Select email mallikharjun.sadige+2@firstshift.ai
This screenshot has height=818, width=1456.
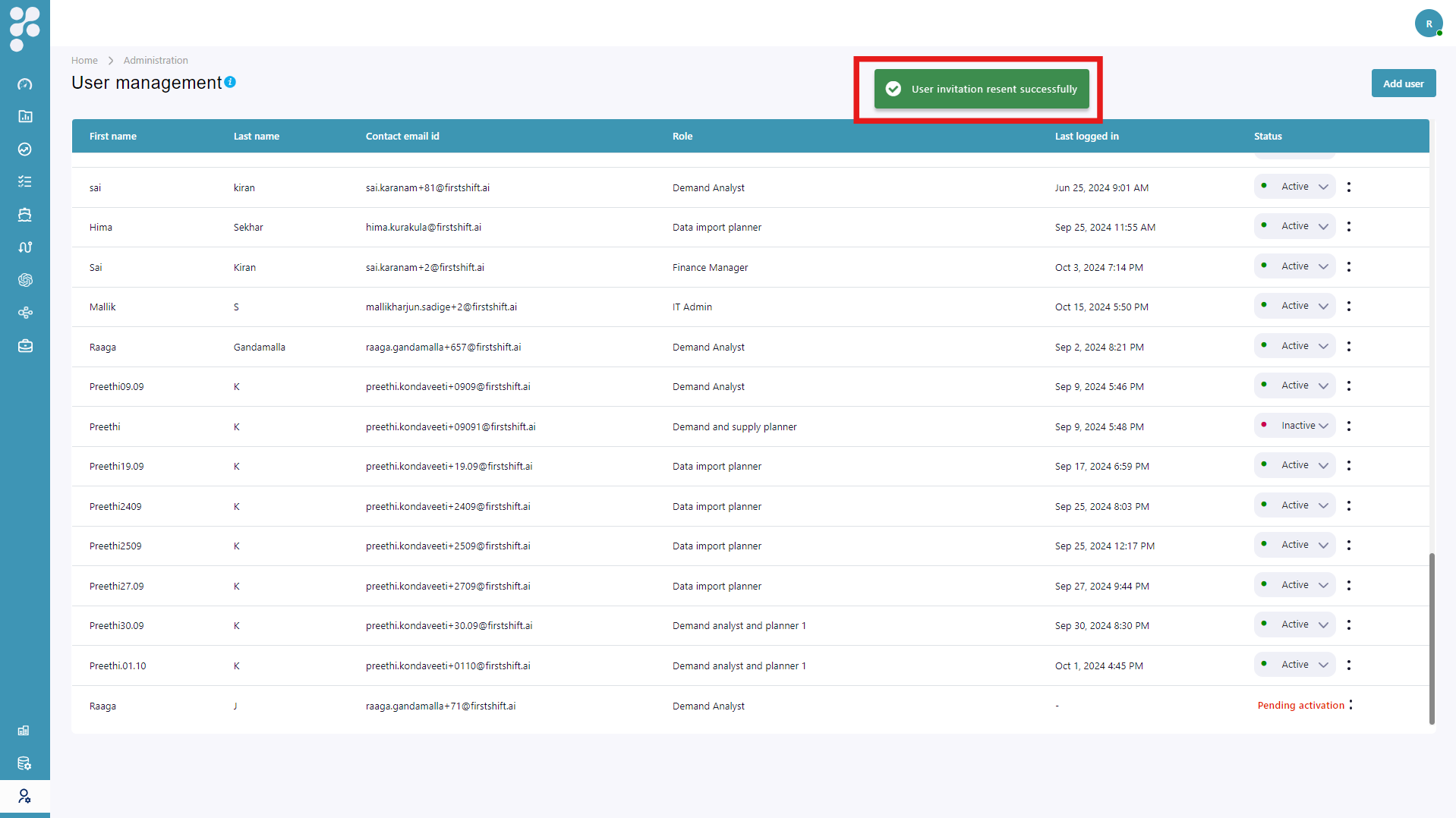click(441, 307)
